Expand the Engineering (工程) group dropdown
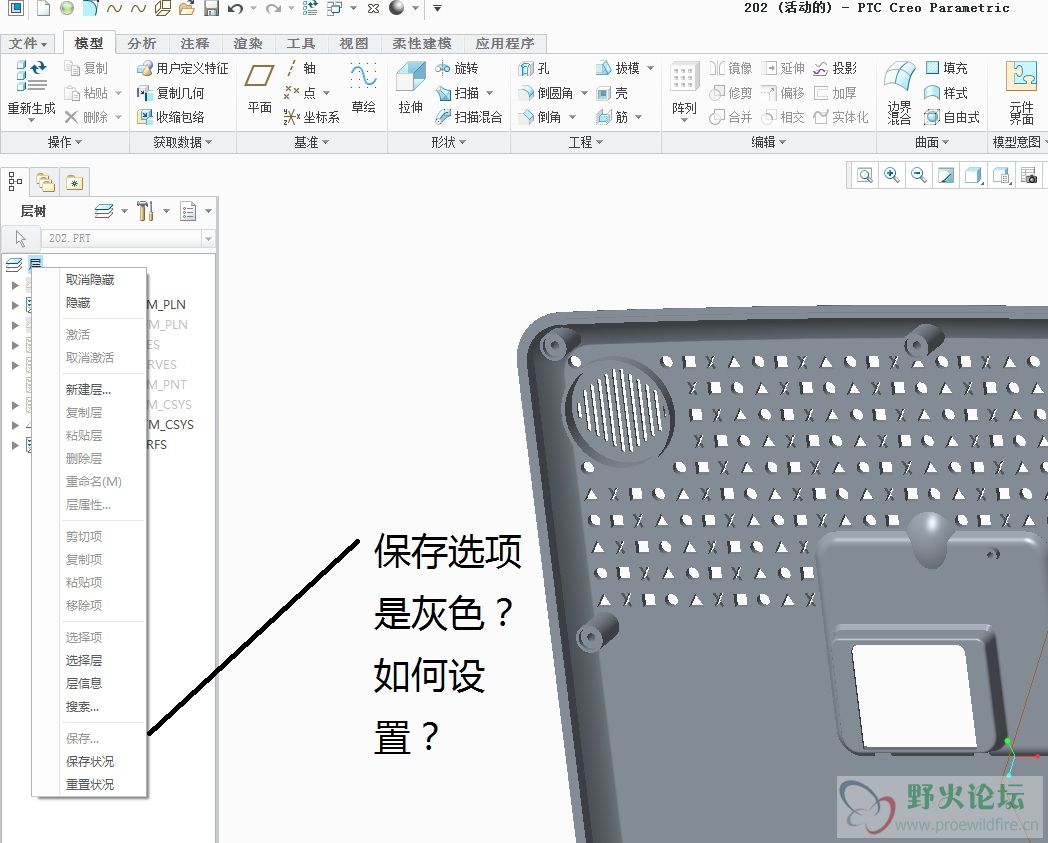The height and width of the screenshot is (843, 1048). 585,142
